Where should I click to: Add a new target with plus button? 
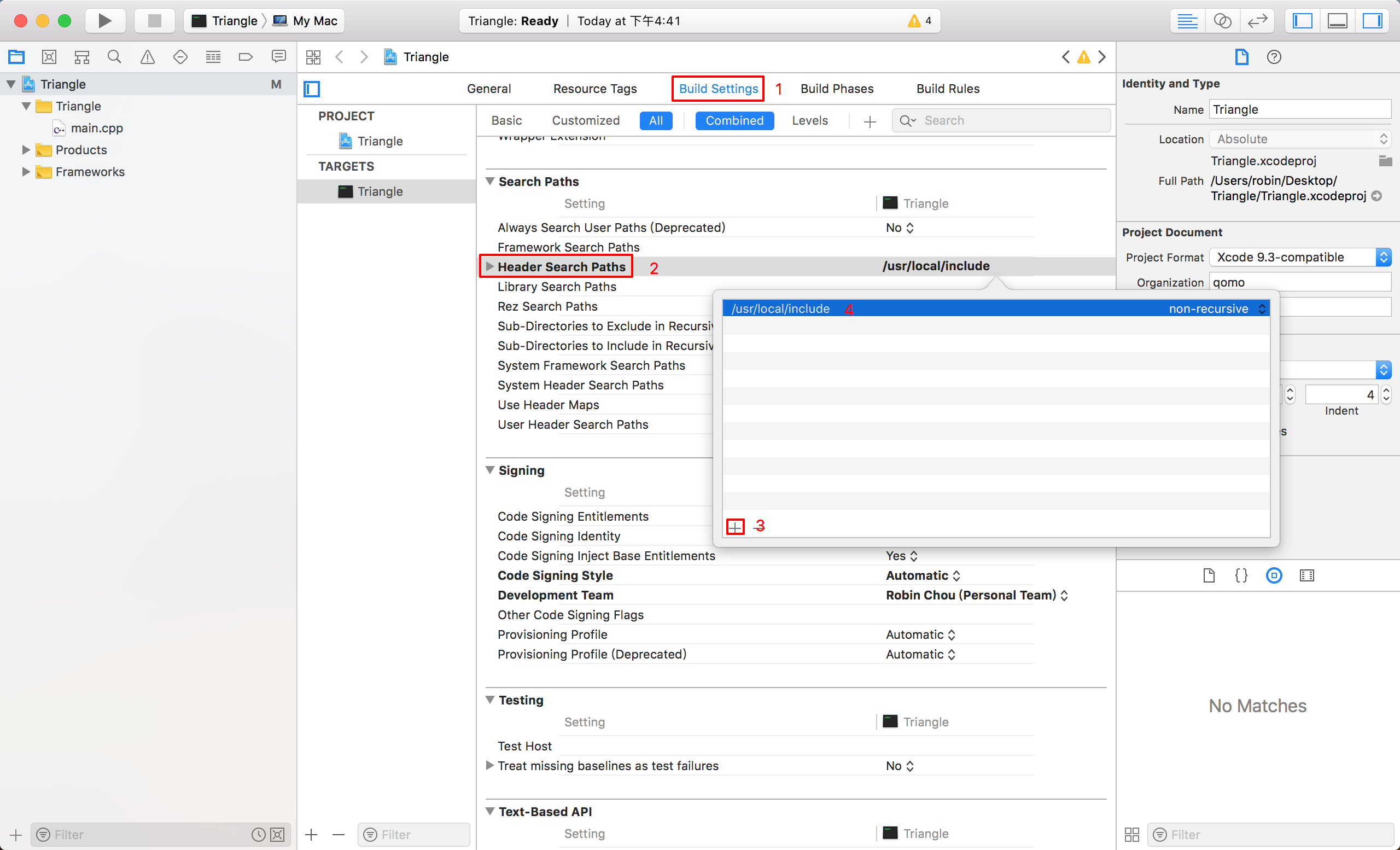[311, 834]
